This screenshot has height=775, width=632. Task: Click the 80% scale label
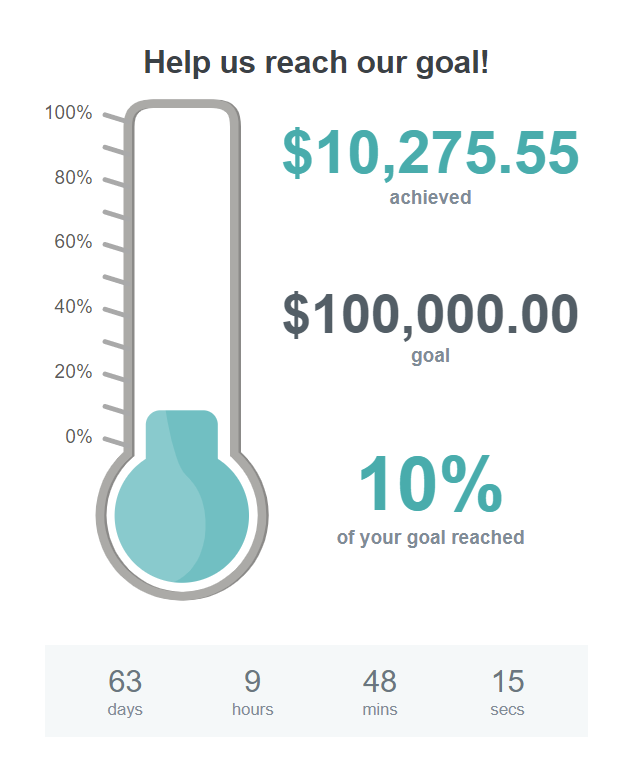pos(73,177)
